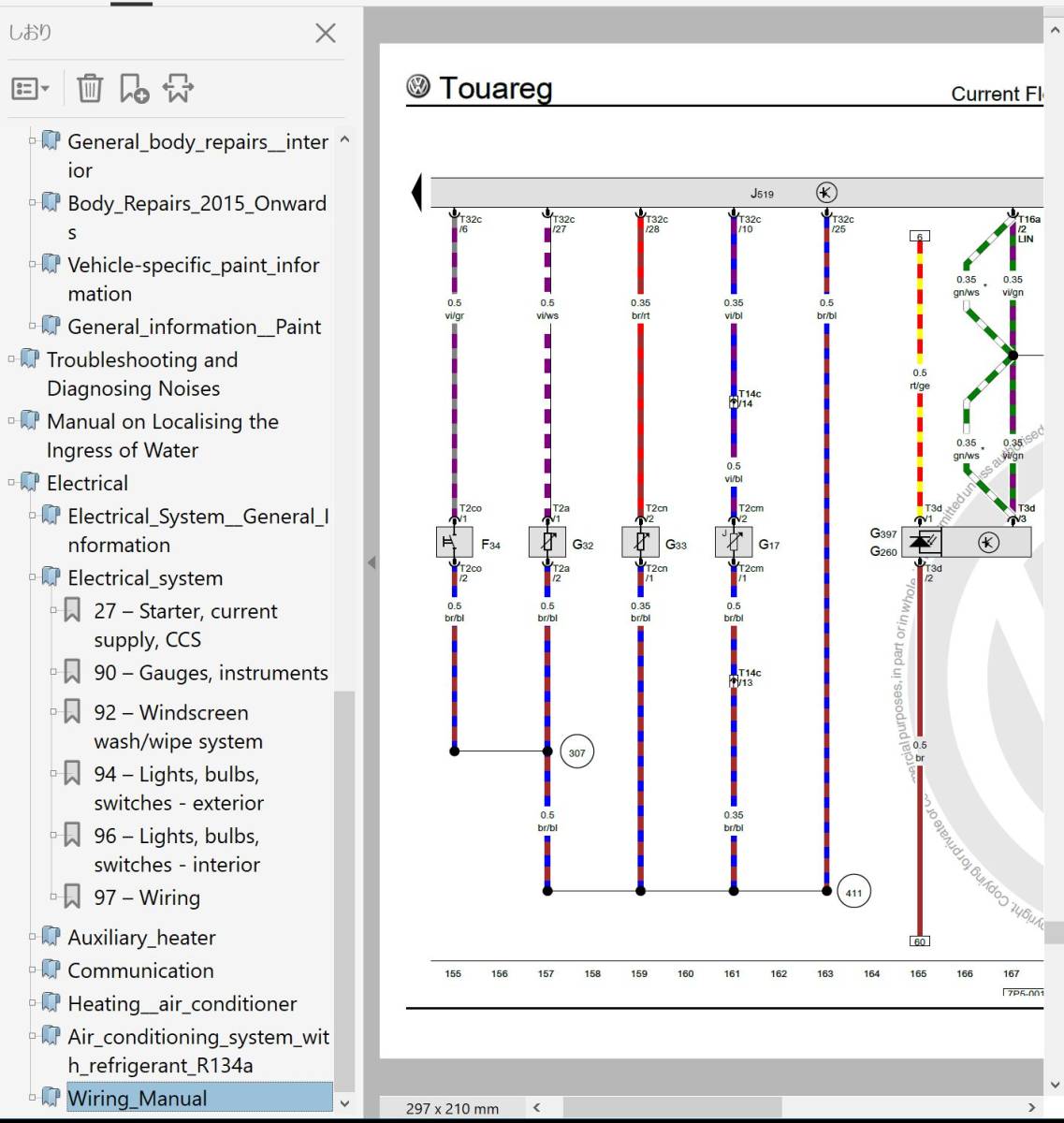Click bookmark icon beside 97 – Wiring

click(72, 897)
